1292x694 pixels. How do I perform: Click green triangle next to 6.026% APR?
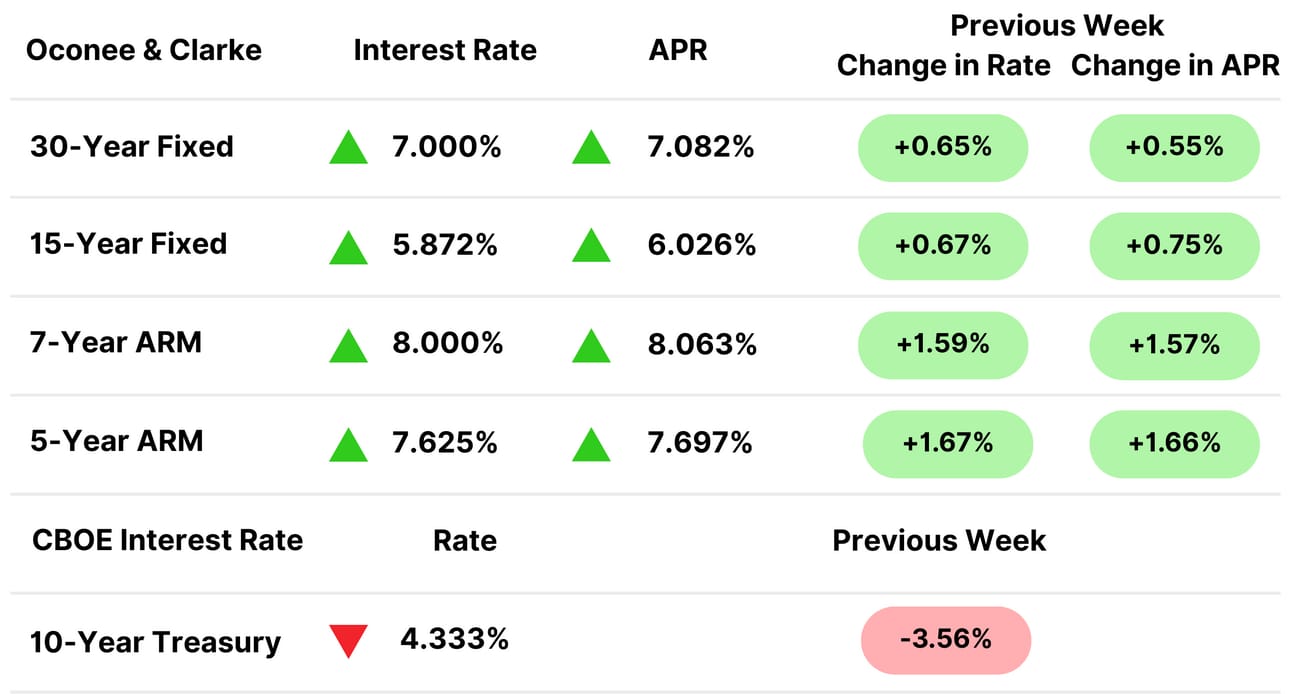[591, 246]
